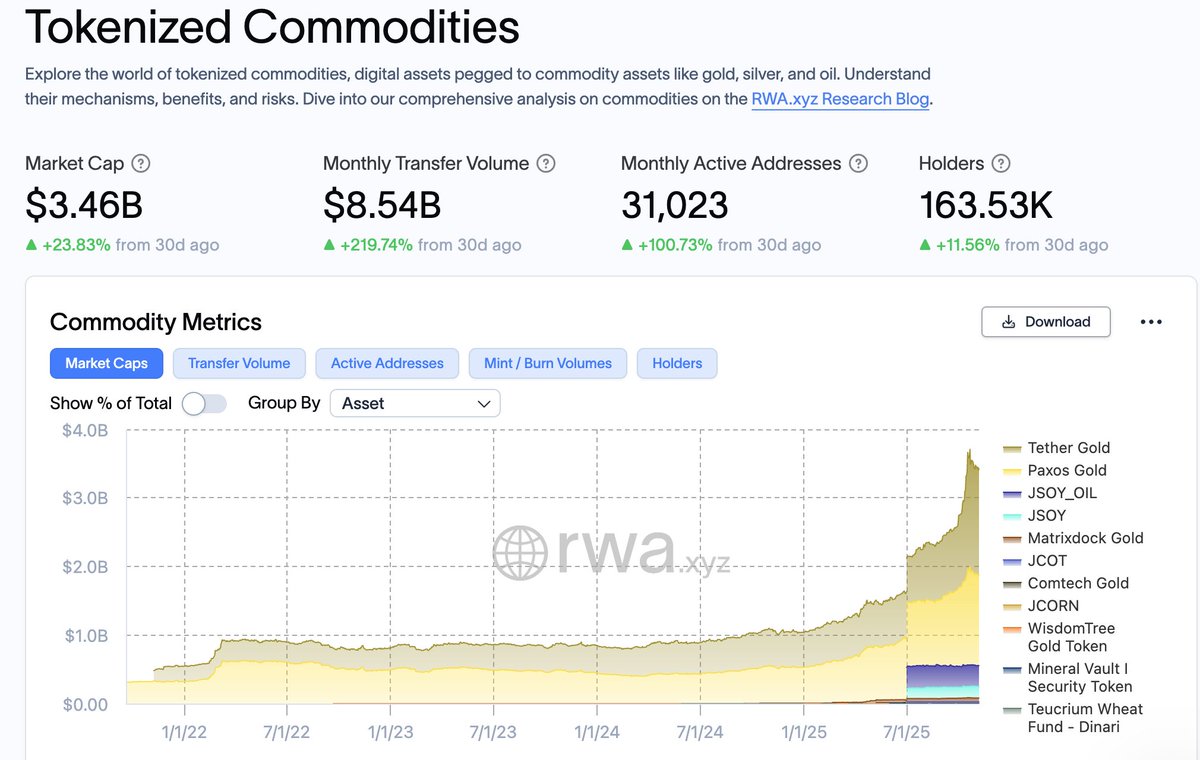Click the Comtech Gold legend label
1200x760 pixels.
point(1078,583)
